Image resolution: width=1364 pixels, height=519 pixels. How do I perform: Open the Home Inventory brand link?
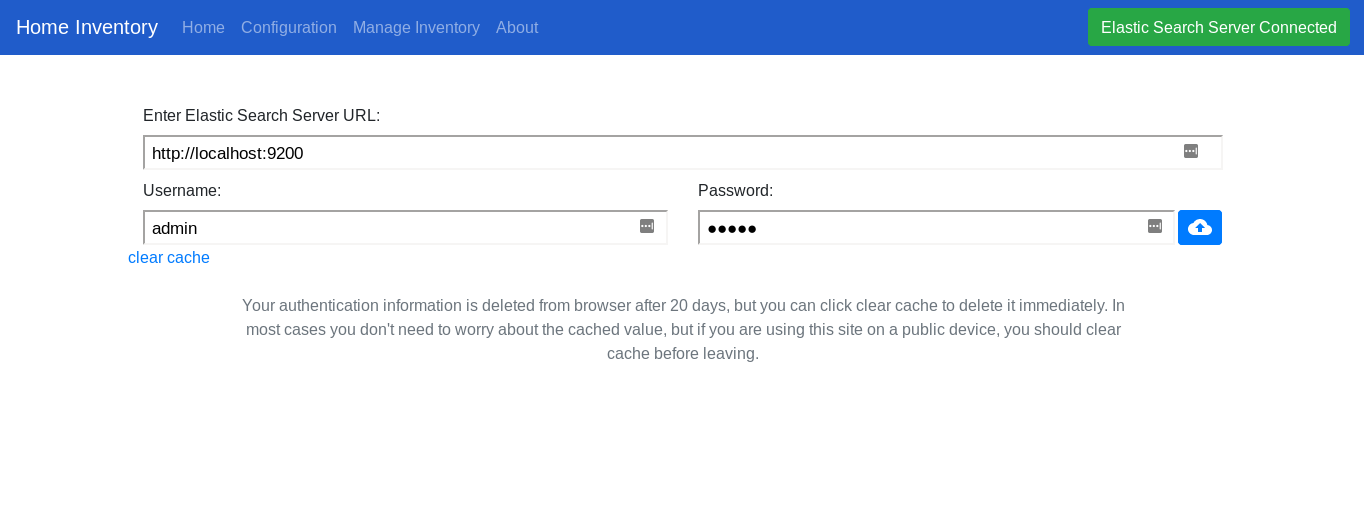coord(87,27)
